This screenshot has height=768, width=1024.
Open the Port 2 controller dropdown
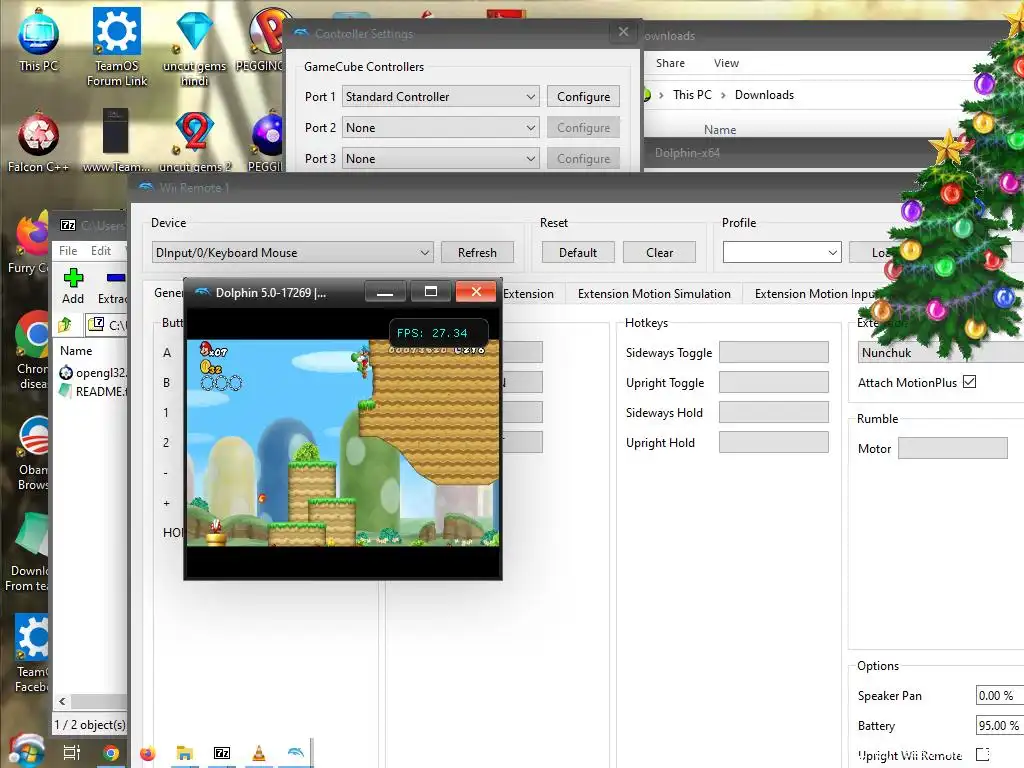tap(441, 127)
